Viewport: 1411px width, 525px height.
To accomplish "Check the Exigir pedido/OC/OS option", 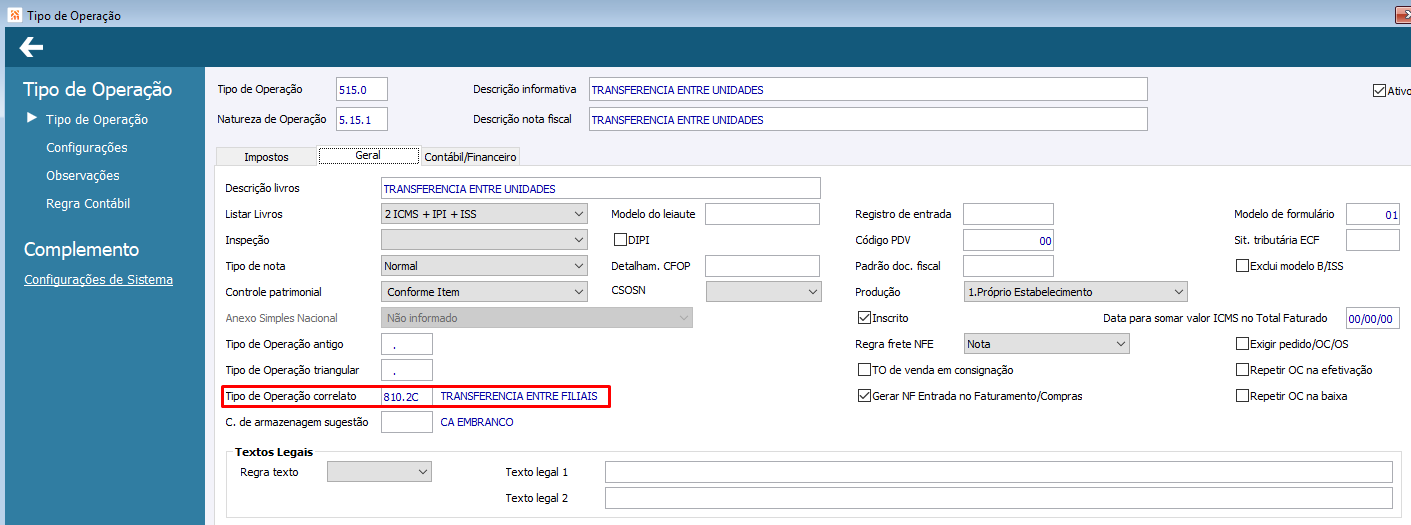I will tap(1243, 344).
